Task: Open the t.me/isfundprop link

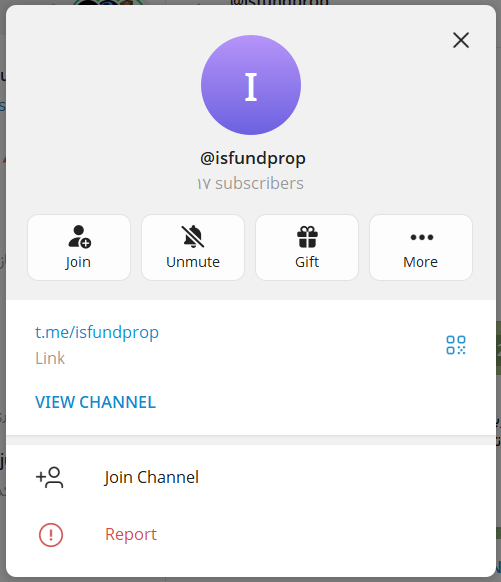Action: [x=97, y=332]
